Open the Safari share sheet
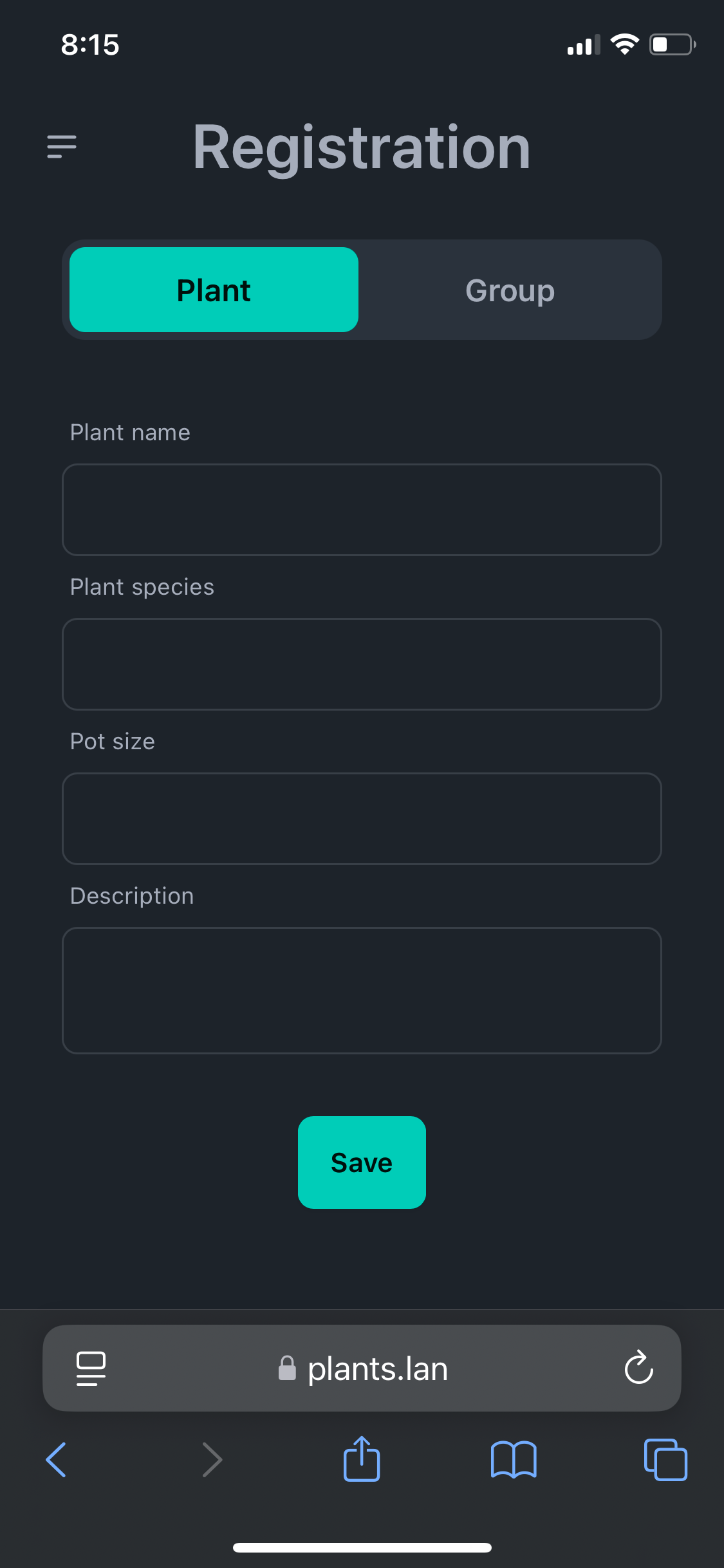Screen dimensions: 724x1568 click(362, 1459)
